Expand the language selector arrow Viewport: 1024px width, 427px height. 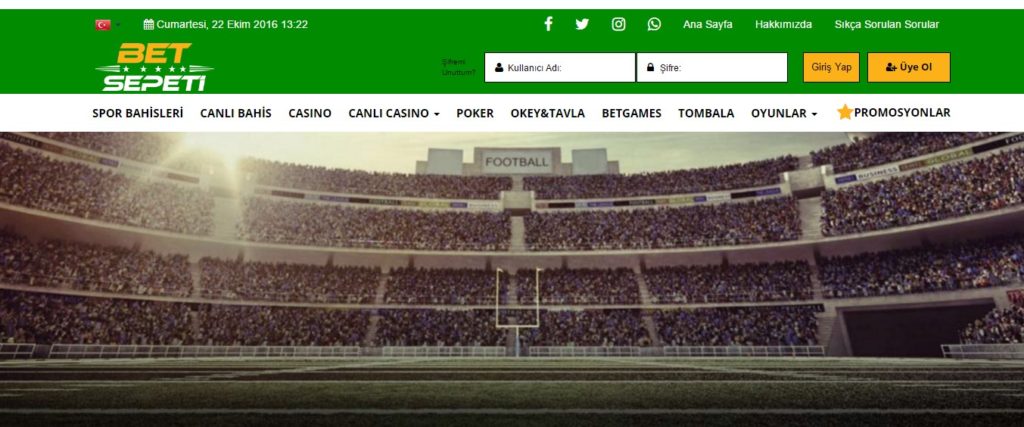118,25
